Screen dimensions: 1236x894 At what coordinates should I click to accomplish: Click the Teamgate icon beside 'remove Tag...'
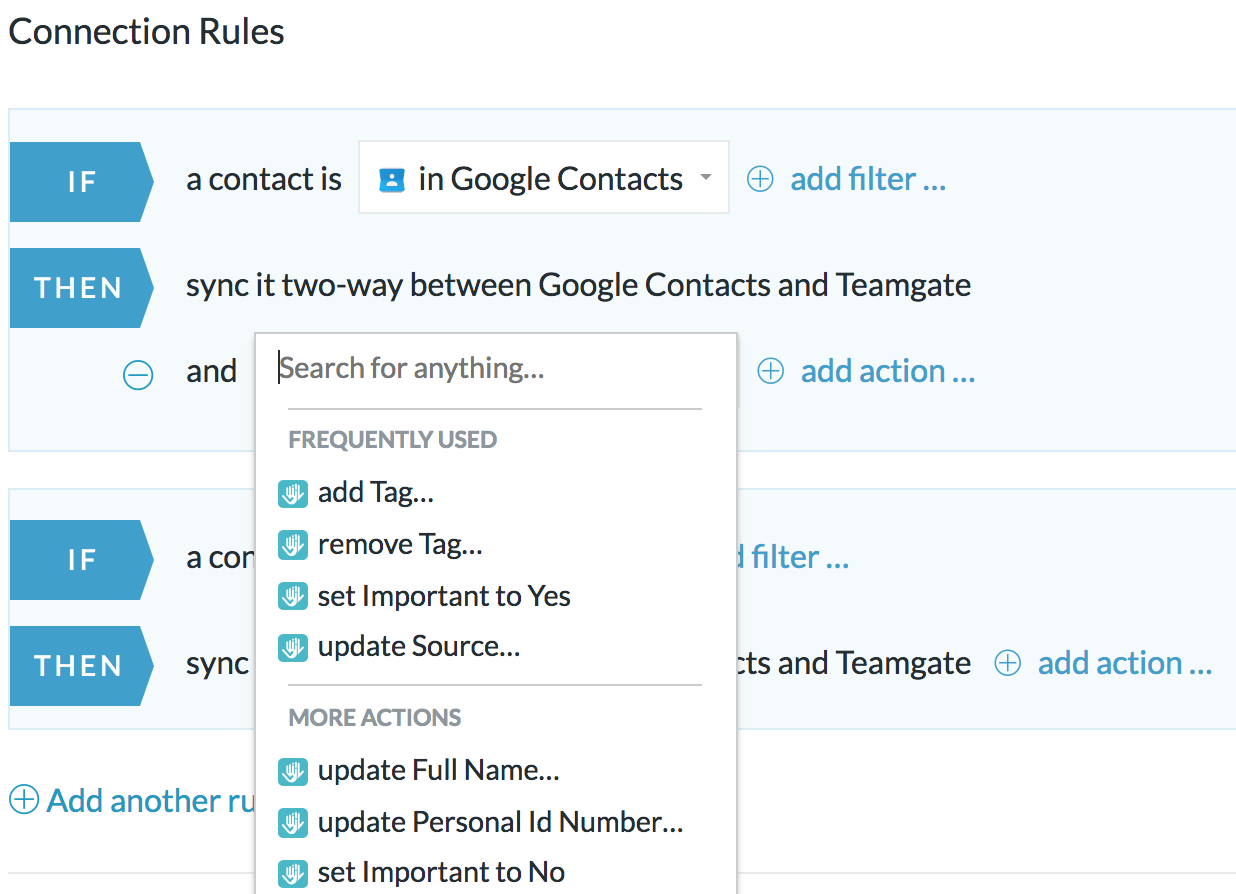[292, 545]
